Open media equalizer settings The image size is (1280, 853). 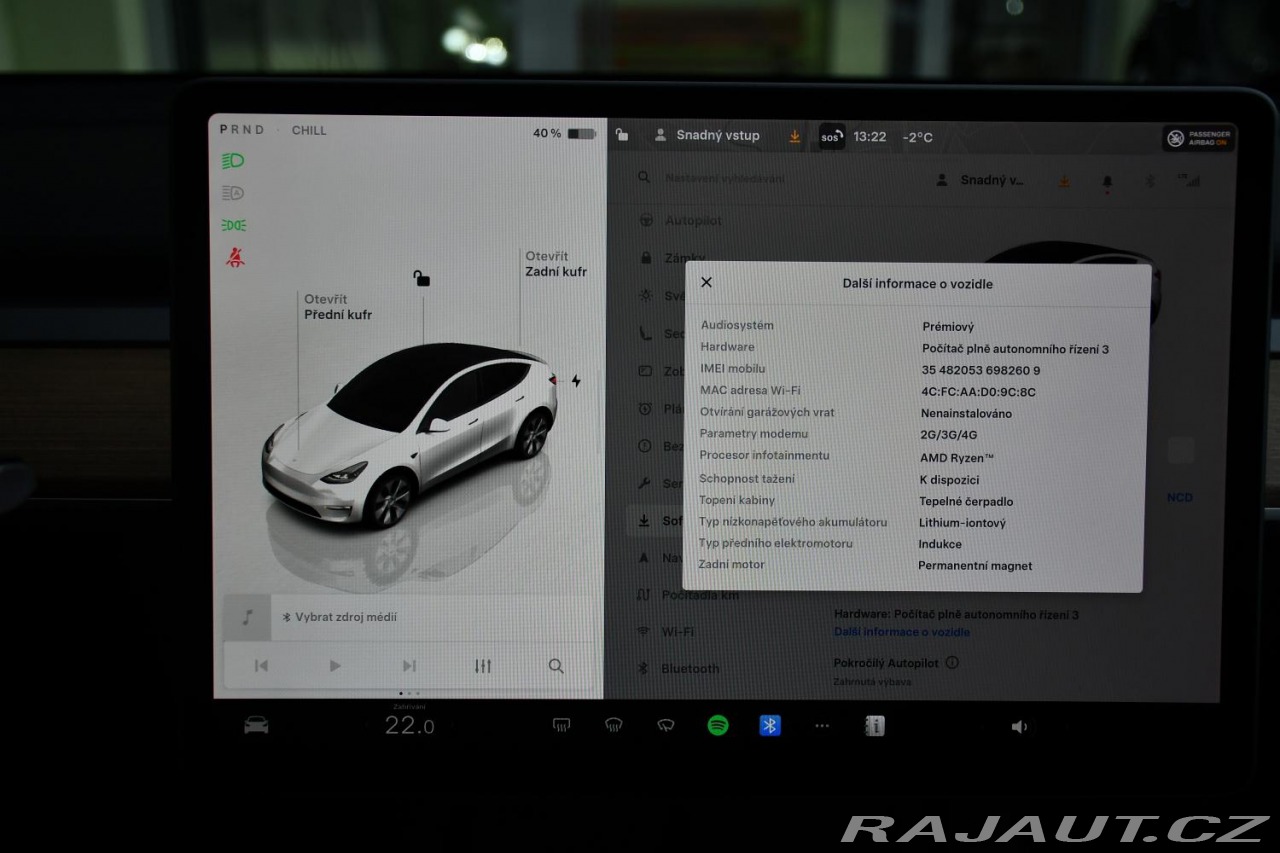(x=483, y=666)
